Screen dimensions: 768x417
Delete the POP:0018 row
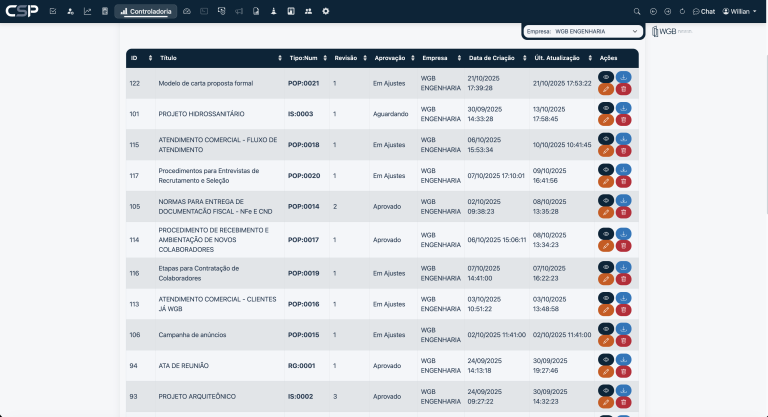click(624, 151)
